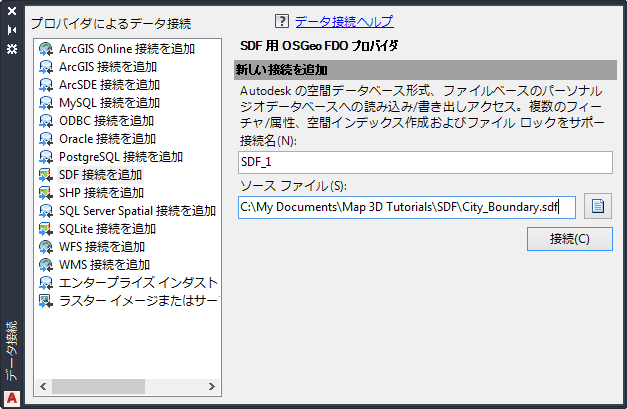The image size is (627, 409).
Task: Click the ArcGIS Online connection icon
Action: [46, 49]
